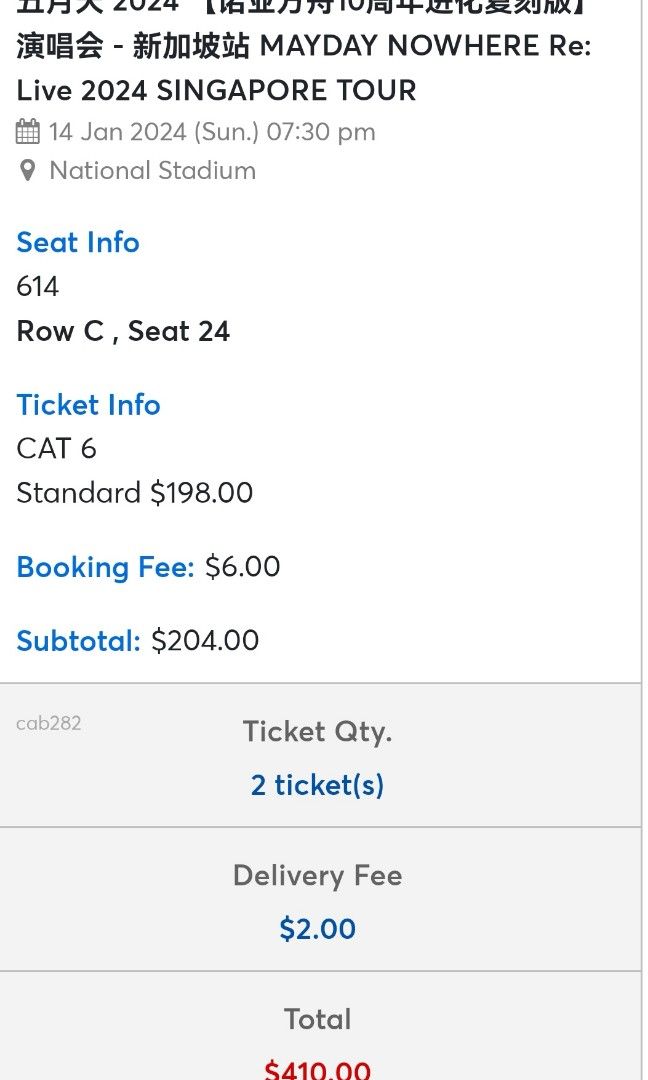Click the Subtotal amount $204.00
Viewport: 648px width, 1080px height.
pyautogui.click(x=207, y=640)
